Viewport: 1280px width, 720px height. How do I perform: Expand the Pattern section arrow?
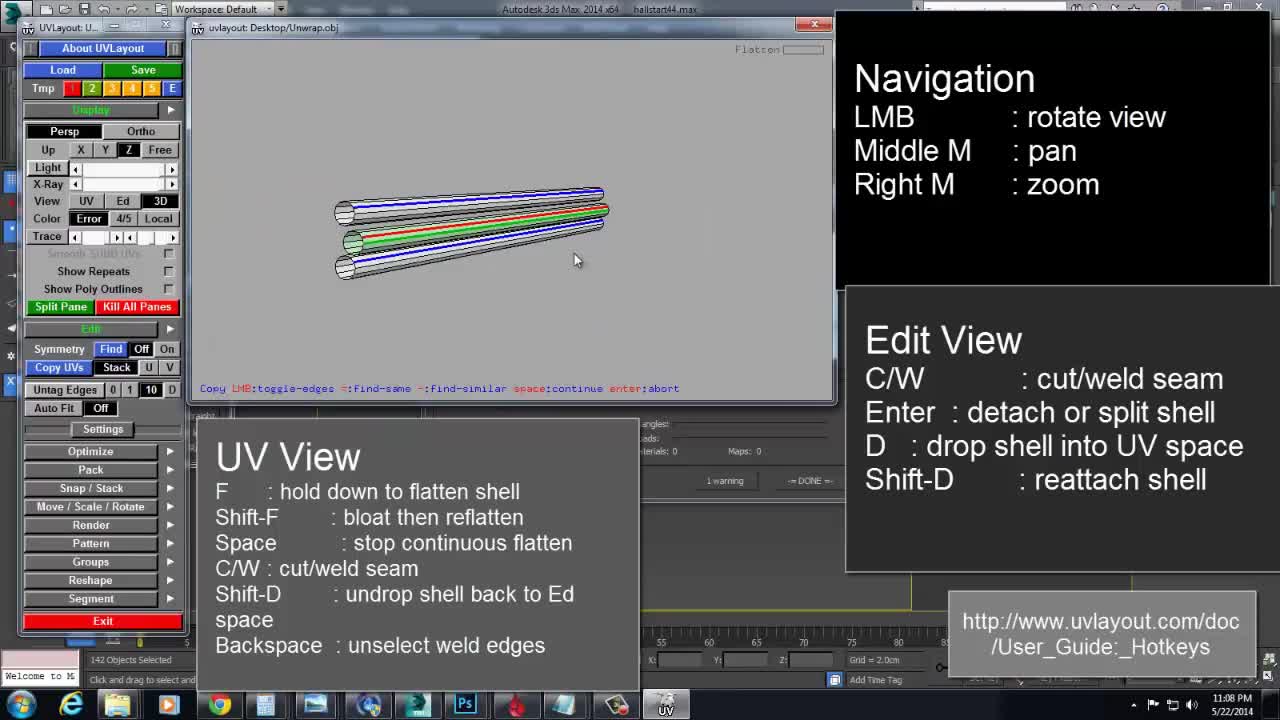point(170,544)
